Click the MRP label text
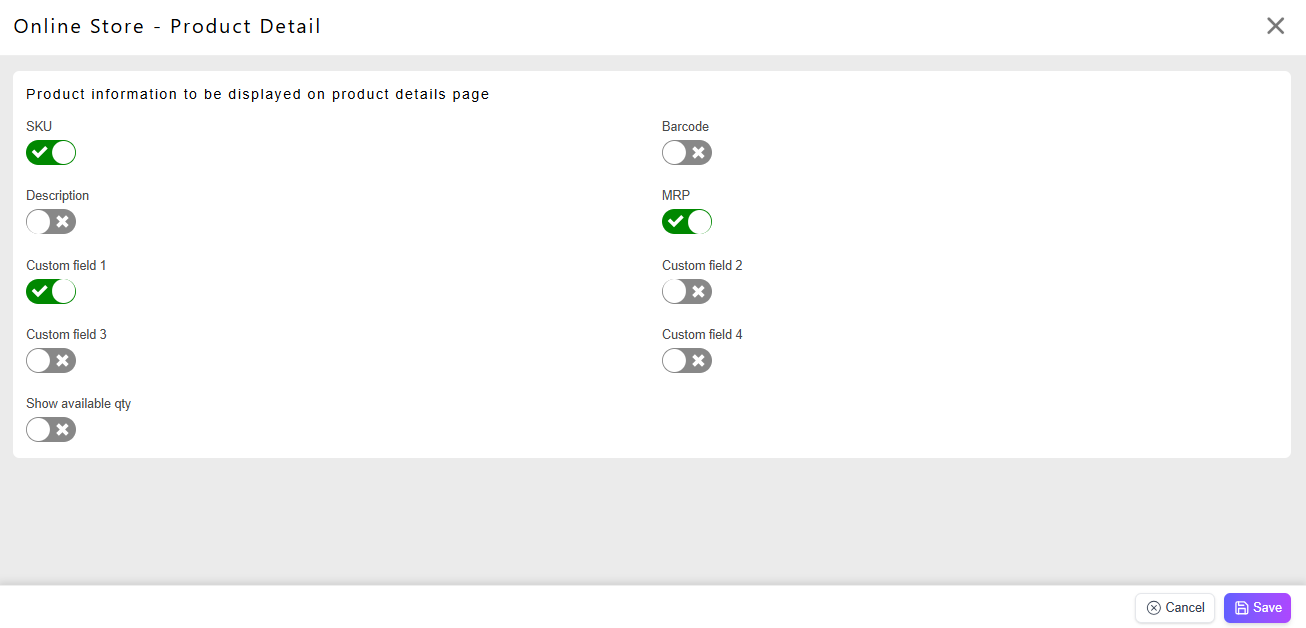This screenshot has width=1306, height=628. coord(676,196)
